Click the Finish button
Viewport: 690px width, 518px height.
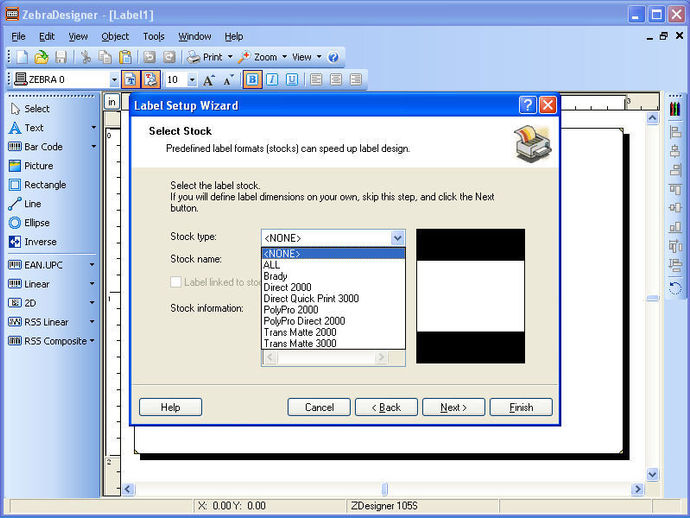tap(521, 407)
